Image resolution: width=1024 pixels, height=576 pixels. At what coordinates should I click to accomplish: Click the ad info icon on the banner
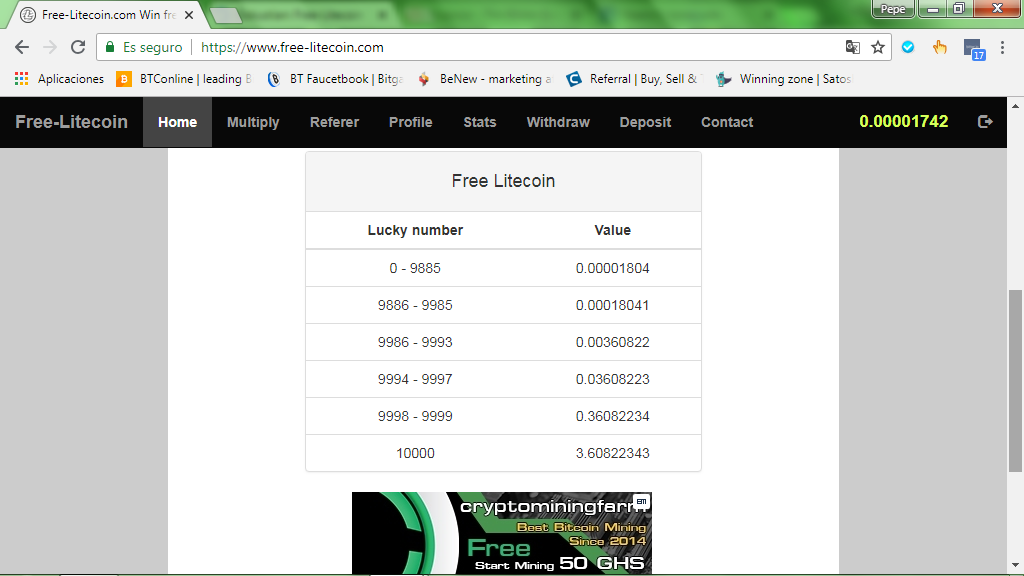click(x=641, y=501)
